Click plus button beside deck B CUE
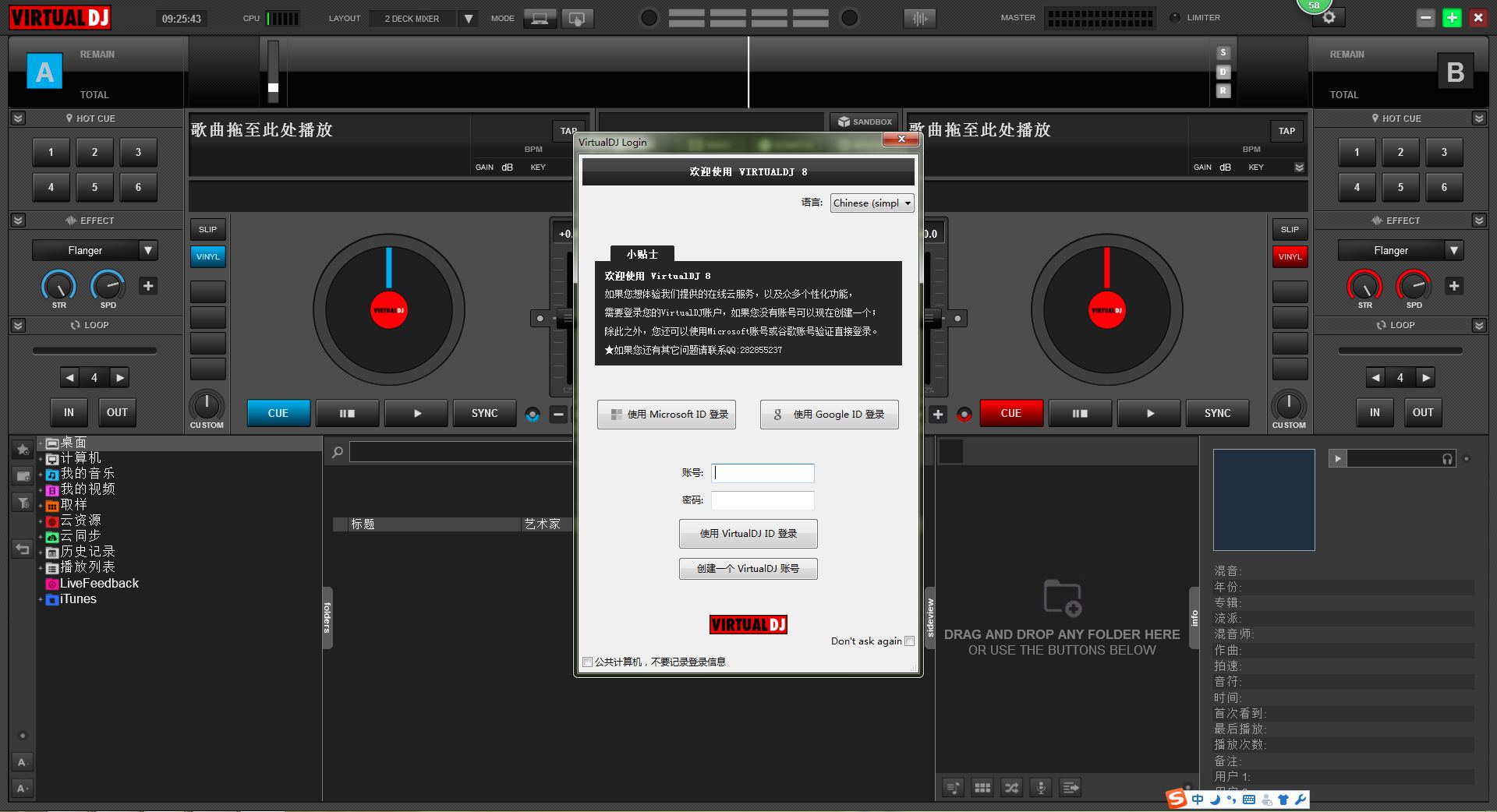 [939, 415]
